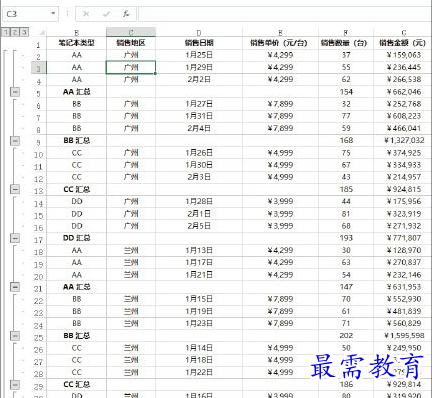Select the active cell C3 广州
Image resolution: width=432 pixels, height=398 pixels.
click(131, 67)
